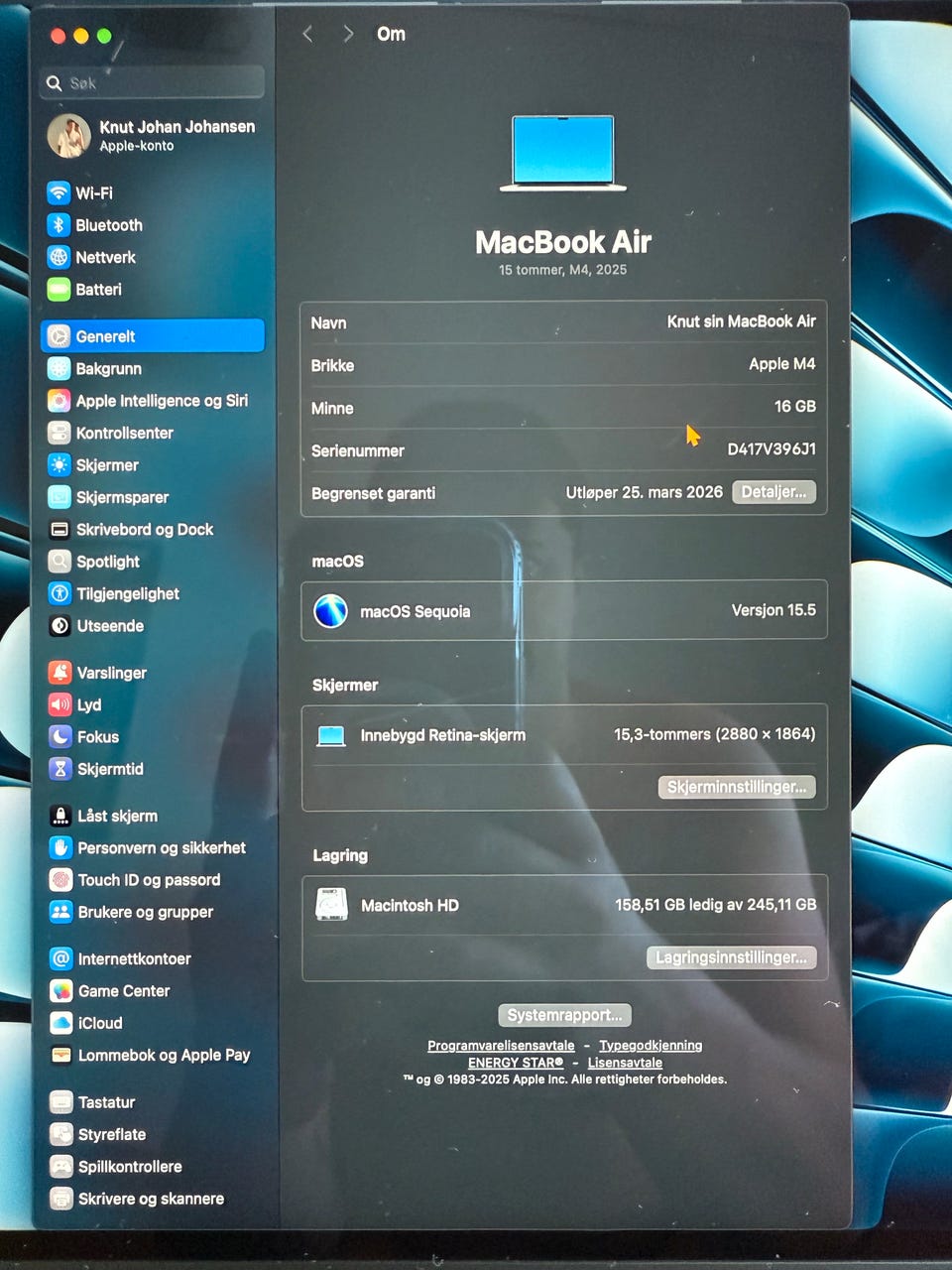
Task: Go back with the left chevron
Action: click(307, 34)
